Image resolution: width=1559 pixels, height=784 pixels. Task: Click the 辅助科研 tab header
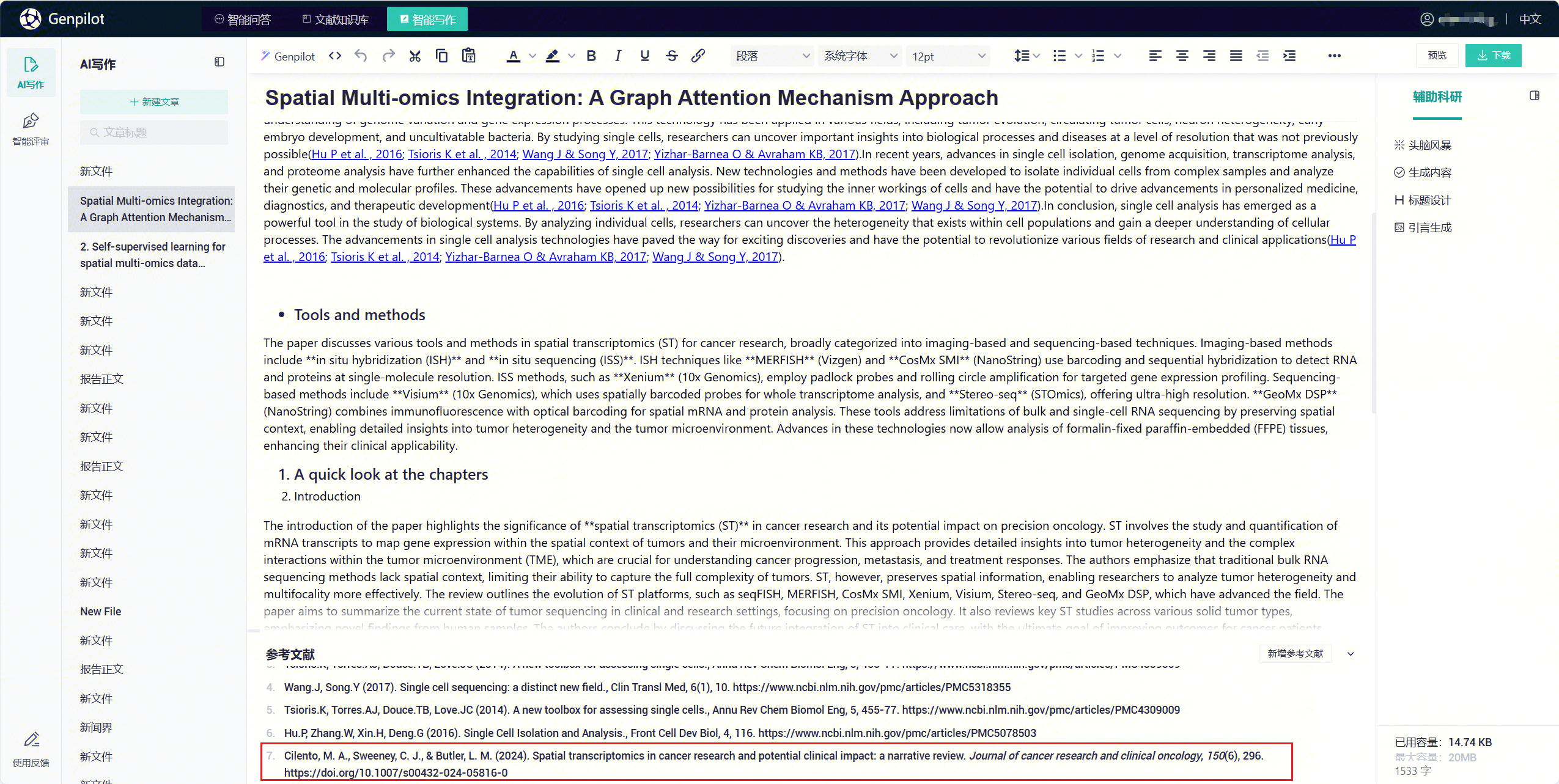coord(1437,97)
